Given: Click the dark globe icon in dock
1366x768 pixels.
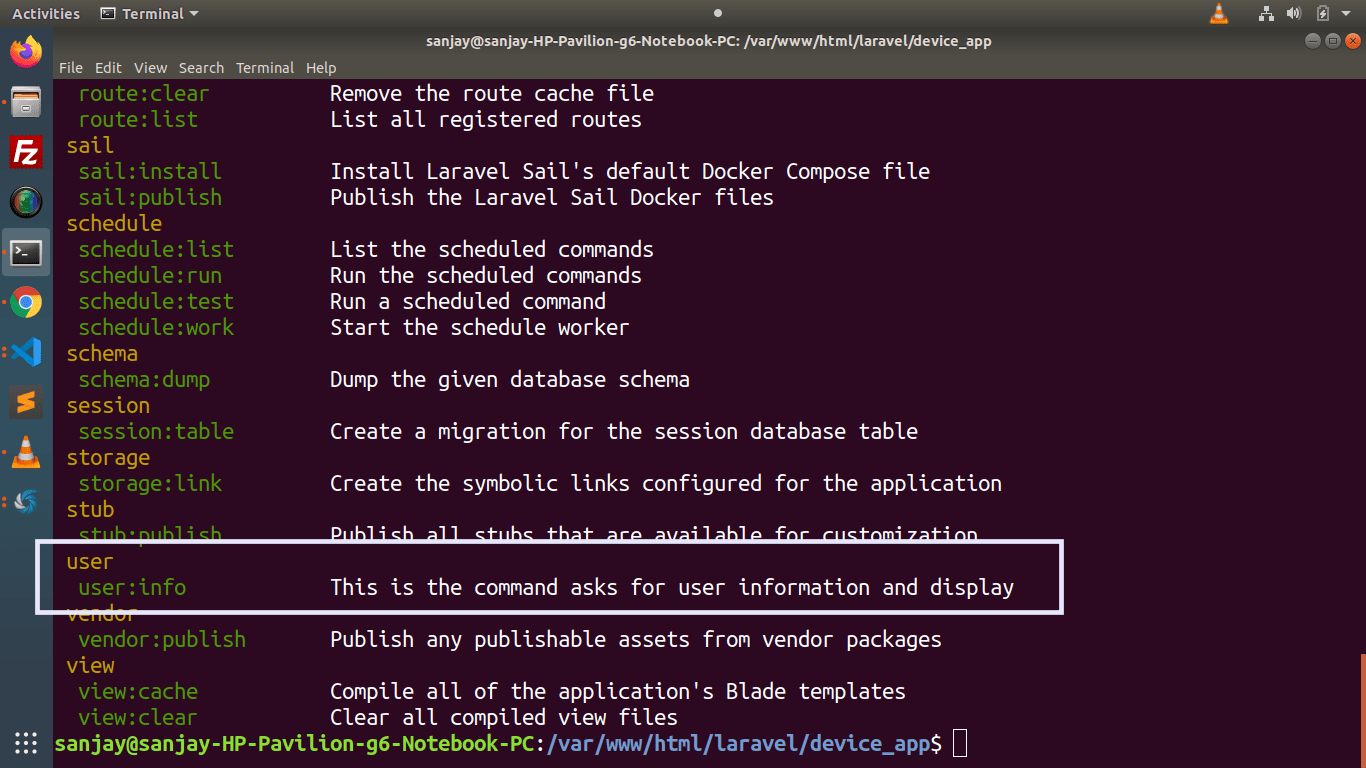Looking at the screenshot, I should 26,202.
